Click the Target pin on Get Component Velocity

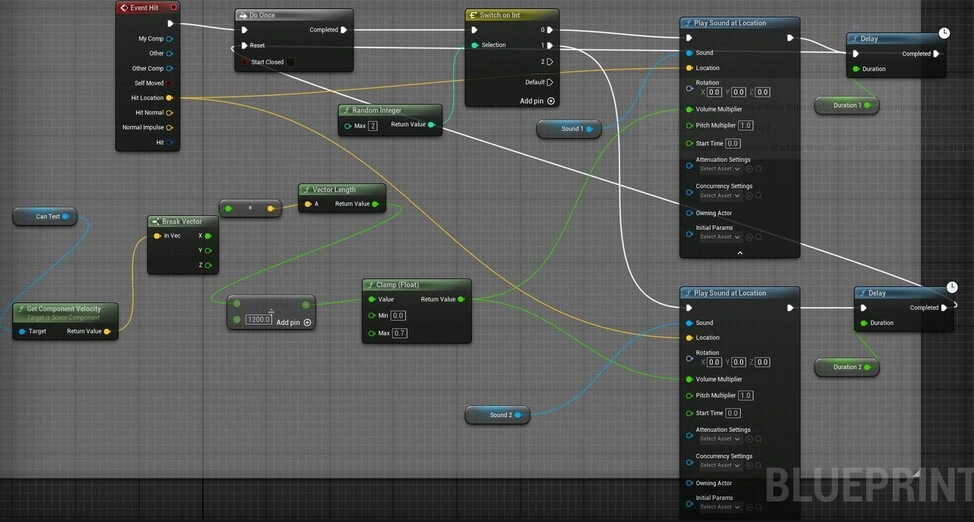22,331
